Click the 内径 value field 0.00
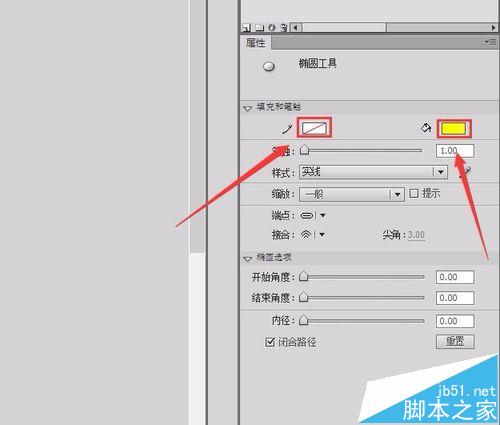Screen dimensions: 500x425 pos(455,321)
